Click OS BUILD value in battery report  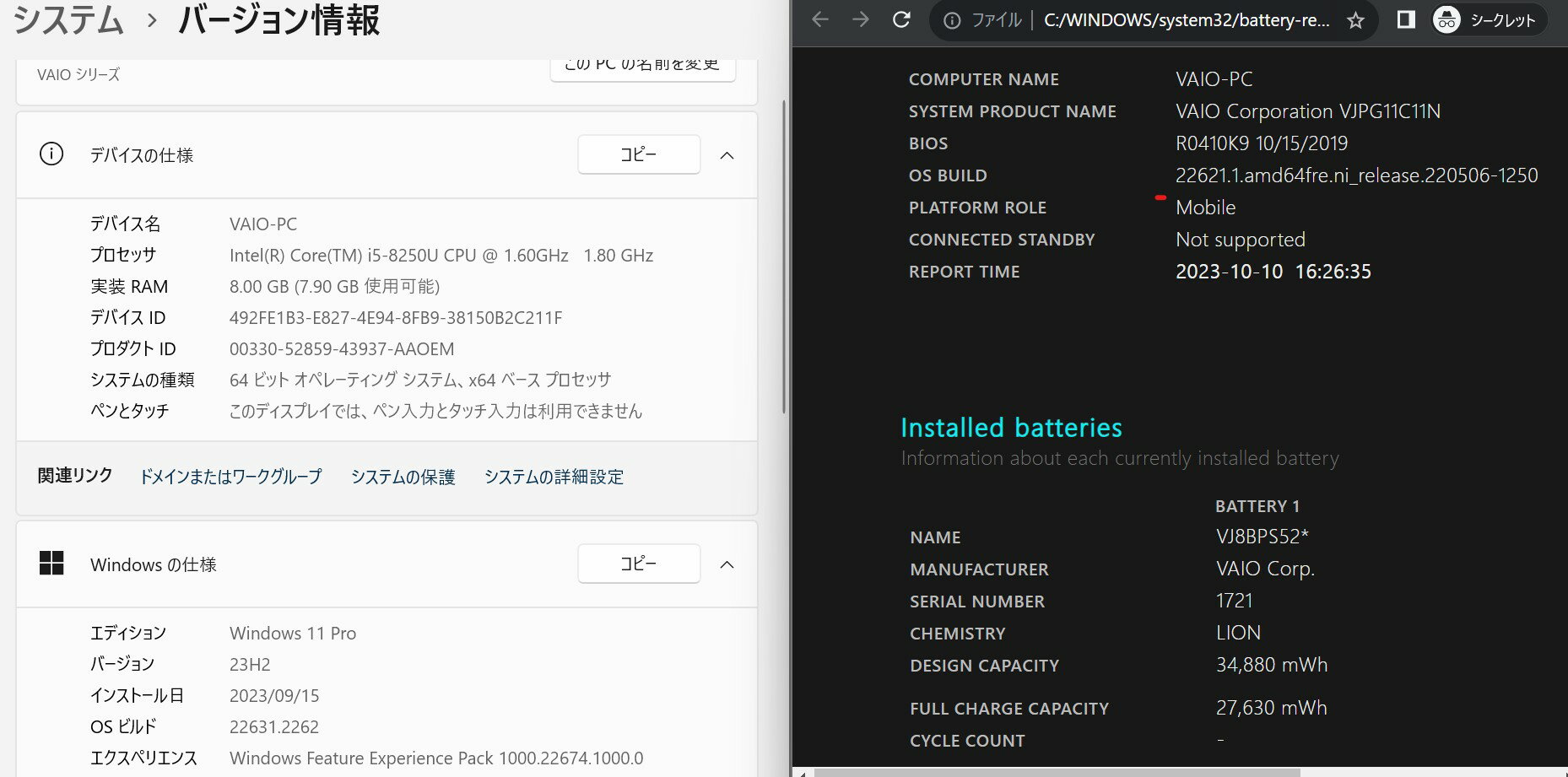pyautogui.click(x=1356, y=175)
